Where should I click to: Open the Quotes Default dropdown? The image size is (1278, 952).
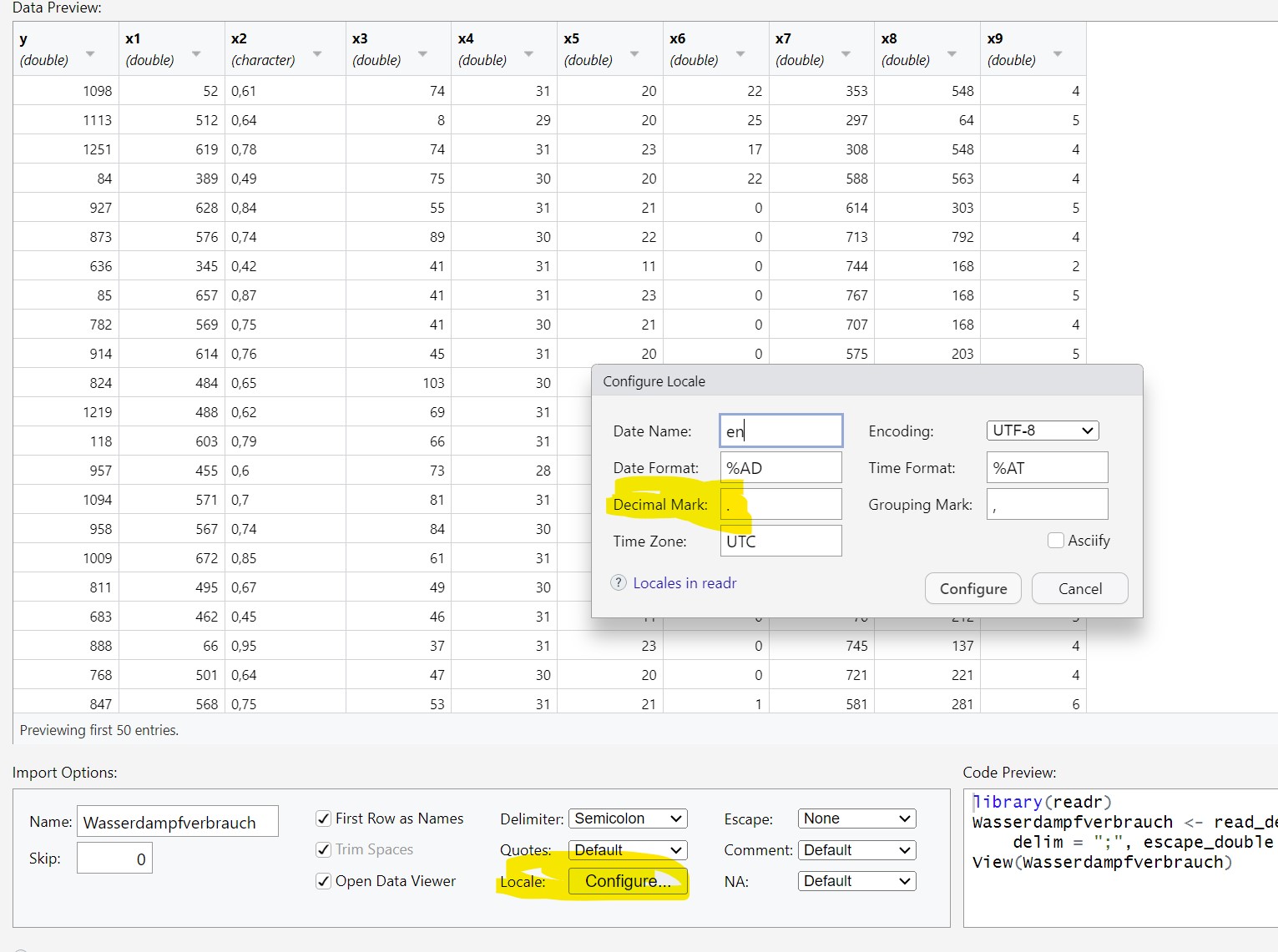coord(628,850)
